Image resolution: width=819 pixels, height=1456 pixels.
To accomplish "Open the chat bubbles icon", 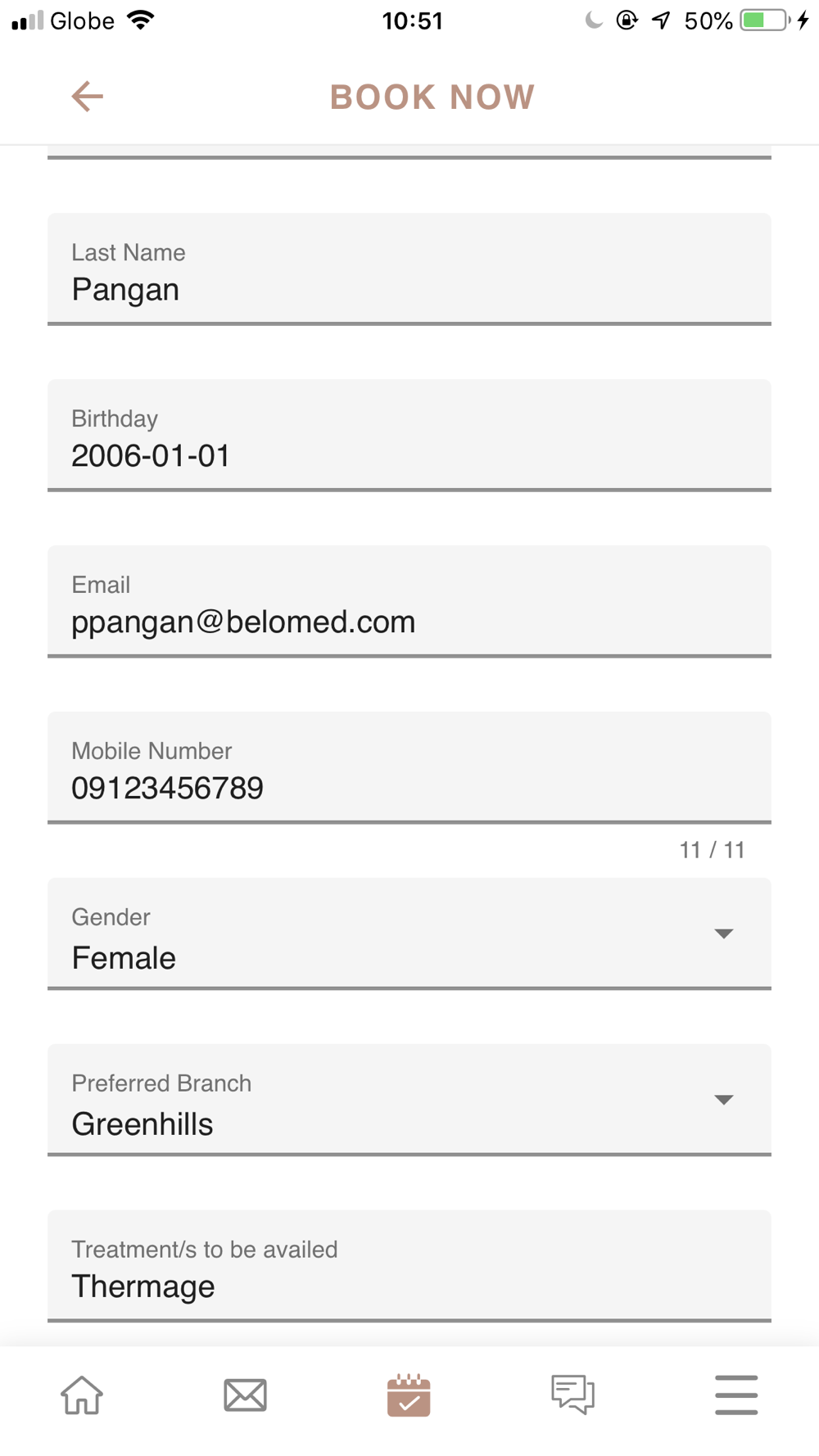I will point(572,1395).
